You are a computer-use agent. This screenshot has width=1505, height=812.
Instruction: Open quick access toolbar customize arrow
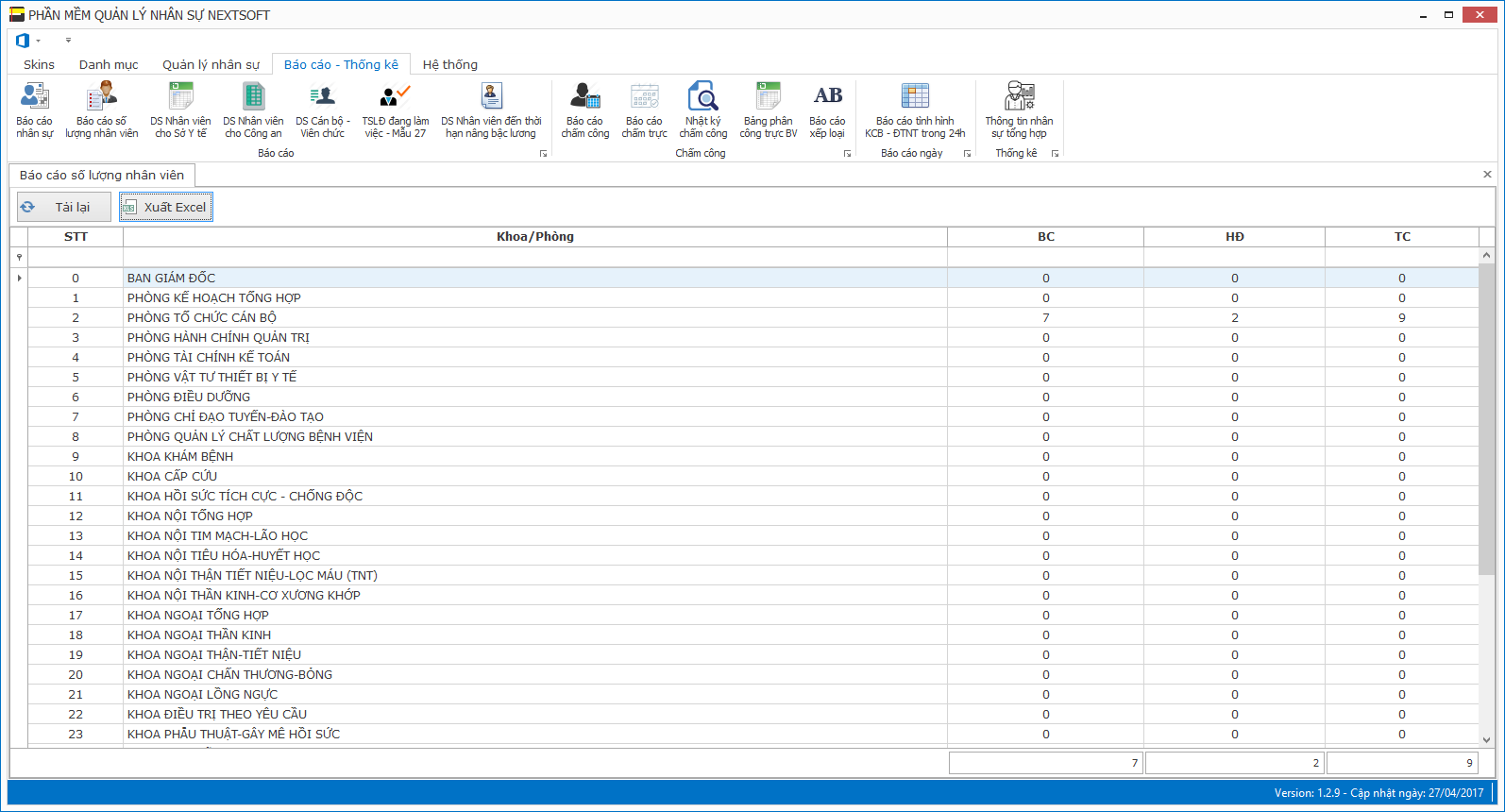(68, 41)
